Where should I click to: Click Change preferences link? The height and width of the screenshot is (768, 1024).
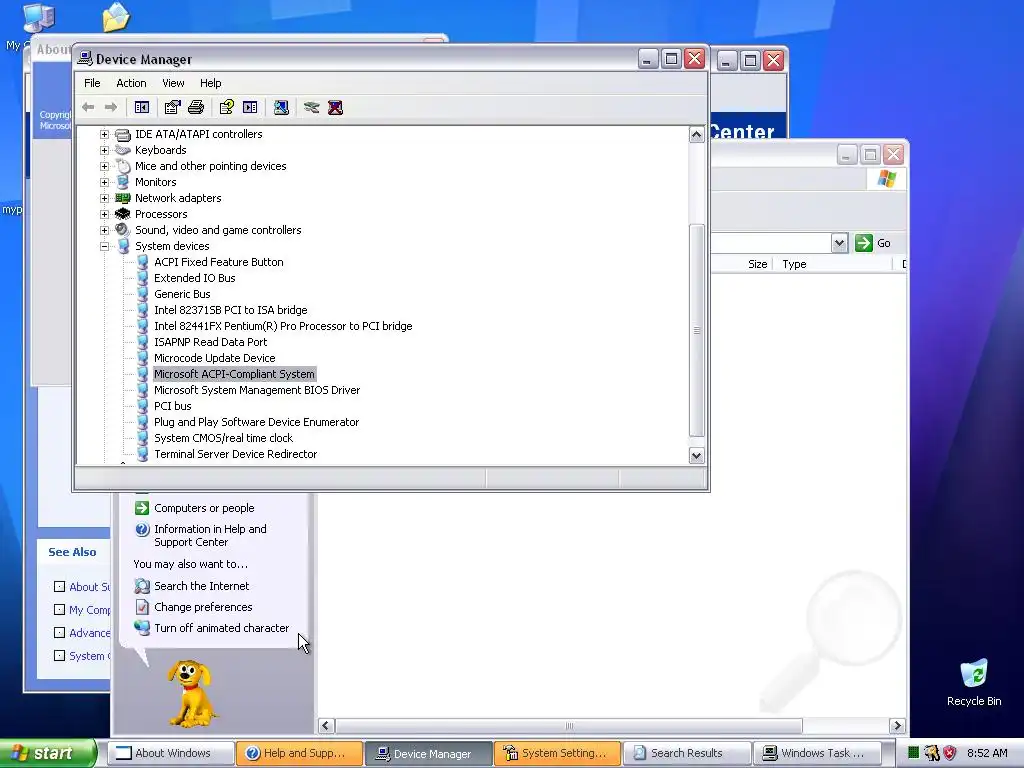(x=203, y=607)
